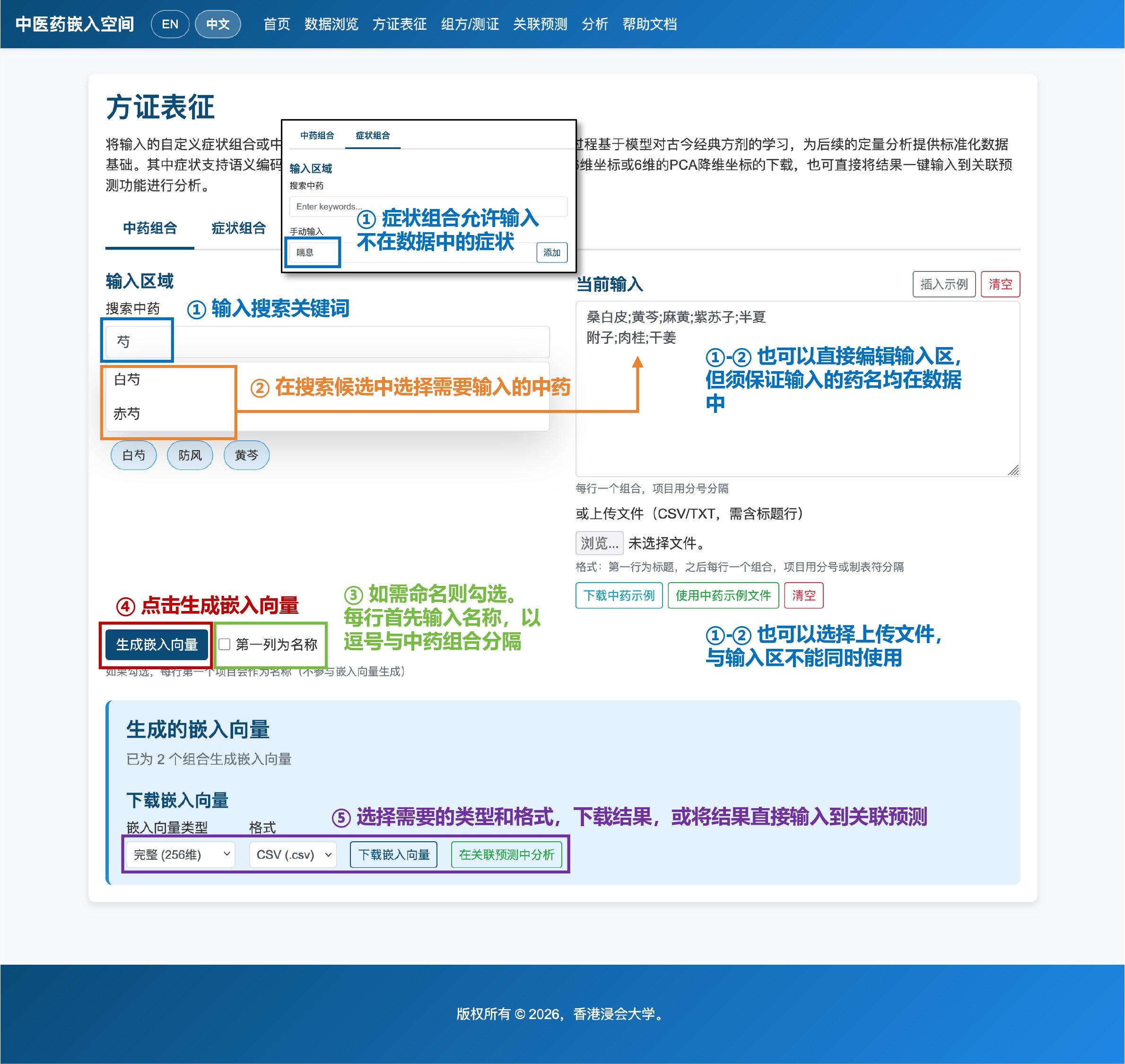Screen dimensions: 1125x1064
Task: Open 数据浏览 navigation item
Action: click(x=331, y=25)
